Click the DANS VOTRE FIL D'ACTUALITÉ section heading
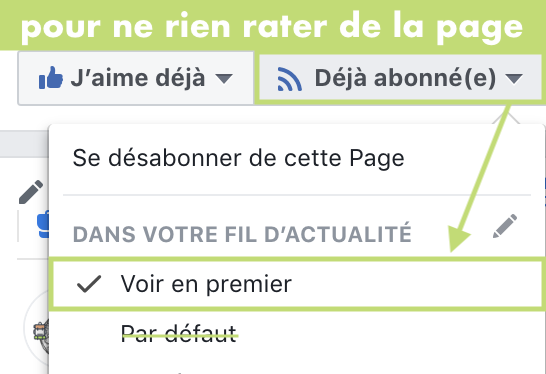This screenshot has height=374, width=546. coord(242,234)
